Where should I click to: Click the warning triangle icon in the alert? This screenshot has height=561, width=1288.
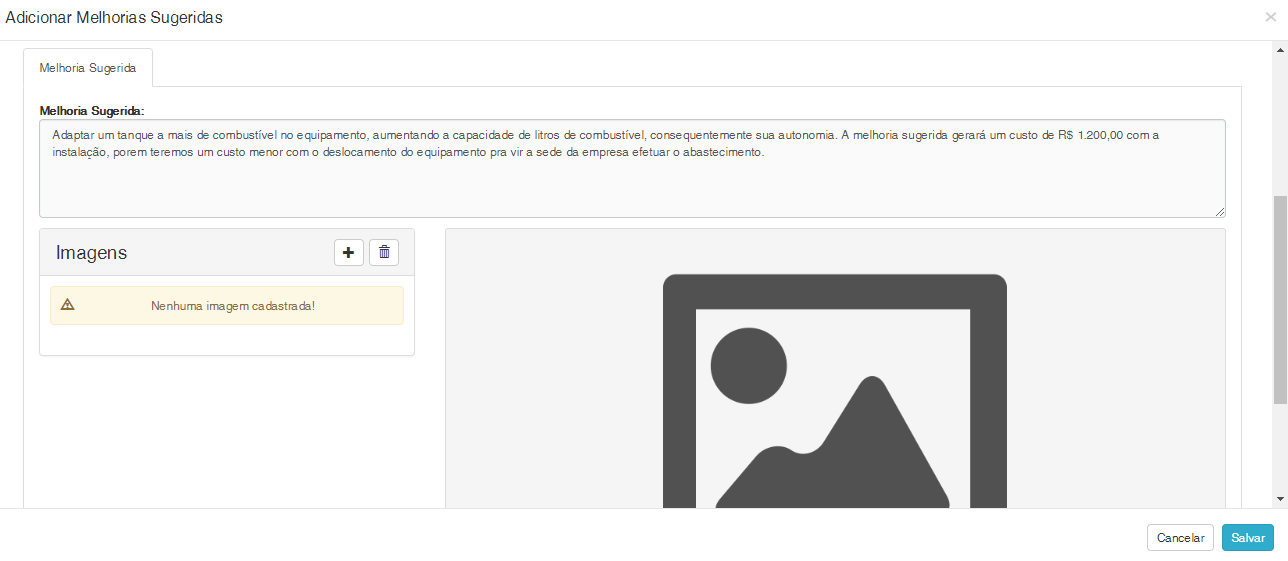click(x=68, y=305)
